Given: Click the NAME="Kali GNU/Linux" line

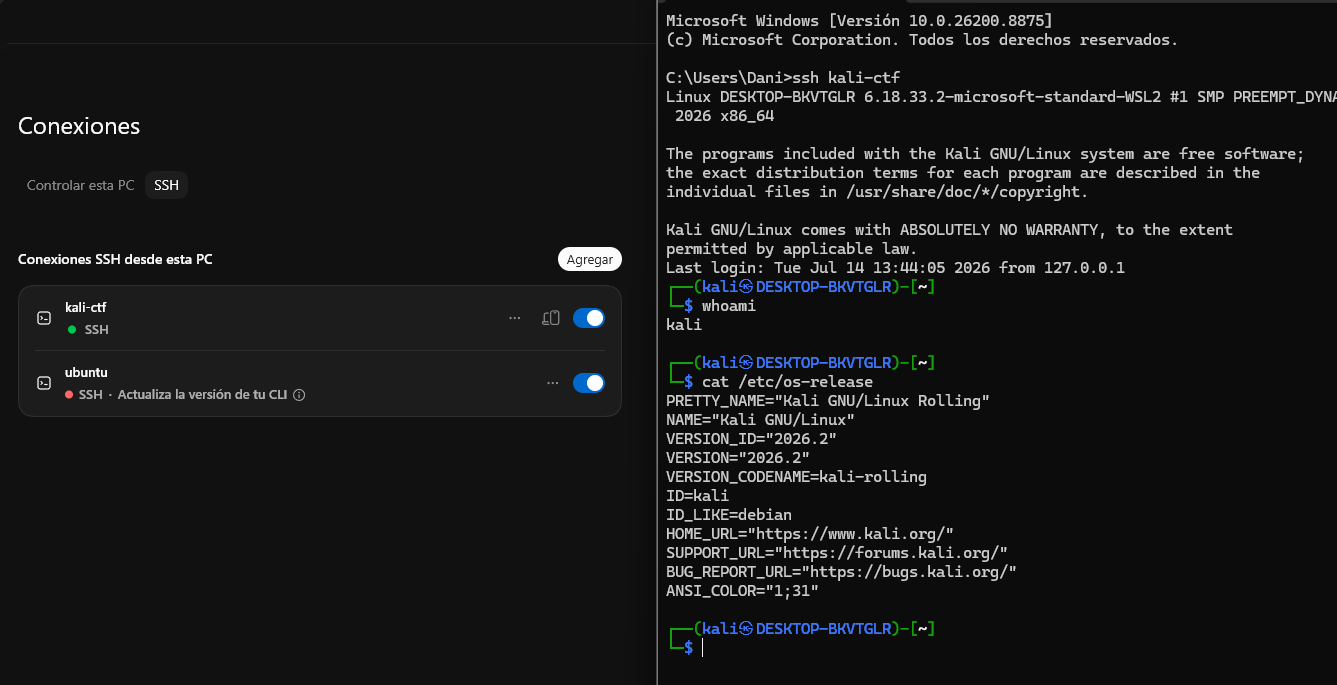Looking at the screenshot, I should tap(760, 420).
